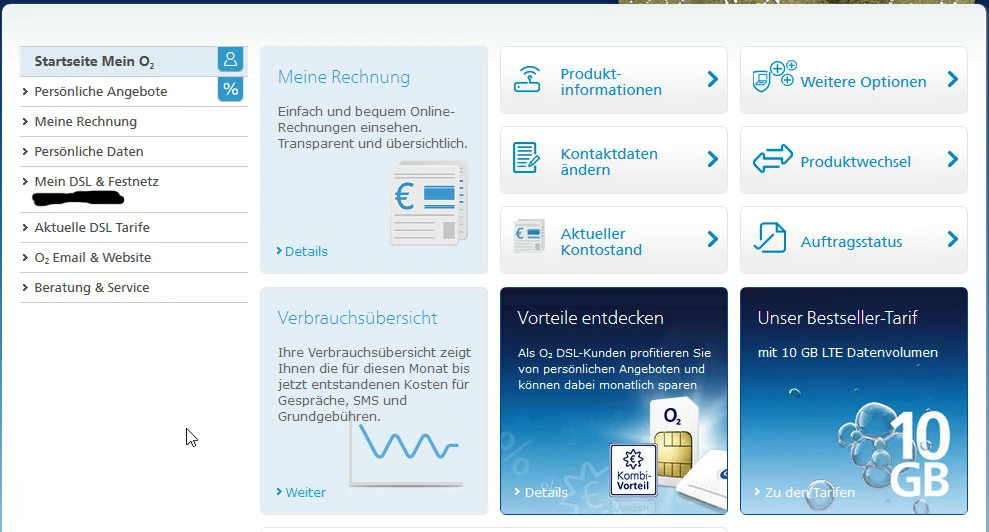Viewport: 989px width, 532px height.
Task: Click the Vorteile entdecken banner heading
Action: point(590,318)
